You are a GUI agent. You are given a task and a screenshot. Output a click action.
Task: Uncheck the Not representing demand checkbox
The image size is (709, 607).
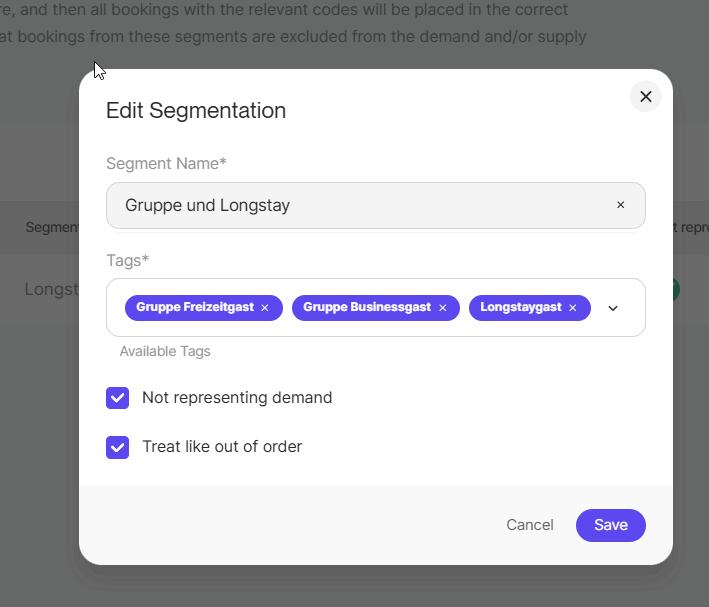[118, 398]
